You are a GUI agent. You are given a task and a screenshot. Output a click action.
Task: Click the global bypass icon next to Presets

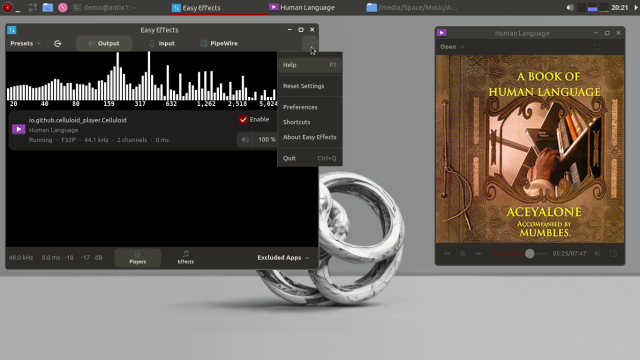58,44
